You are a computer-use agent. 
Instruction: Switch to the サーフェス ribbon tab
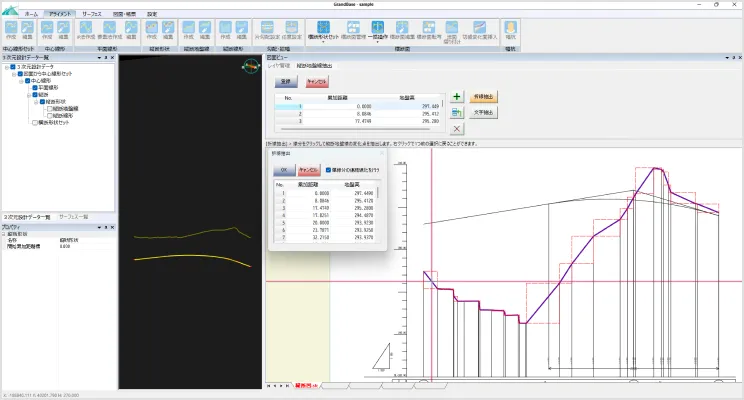(92, 14)
